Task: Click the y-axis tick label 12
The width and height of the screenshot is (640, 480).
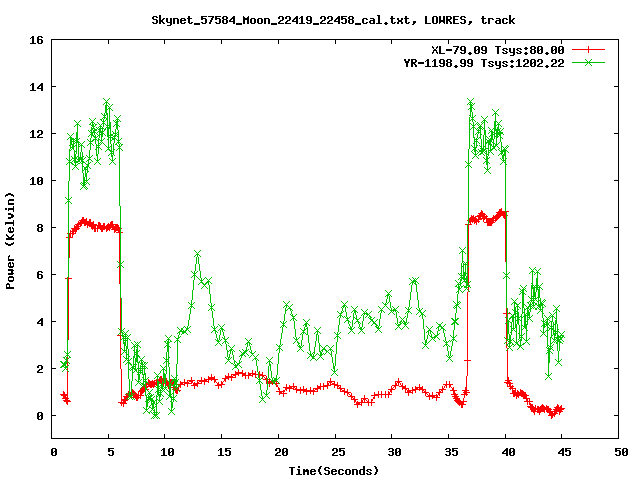Action: tap(36, 134)
